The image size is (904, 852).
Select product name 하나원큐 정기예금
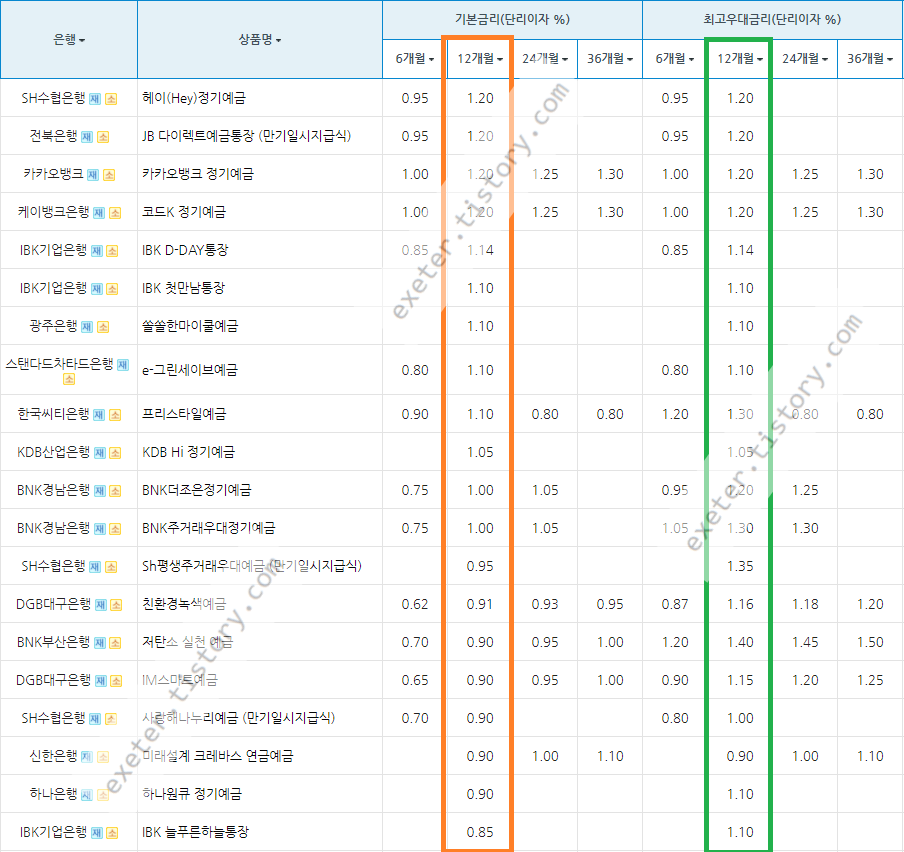point(192,794)
